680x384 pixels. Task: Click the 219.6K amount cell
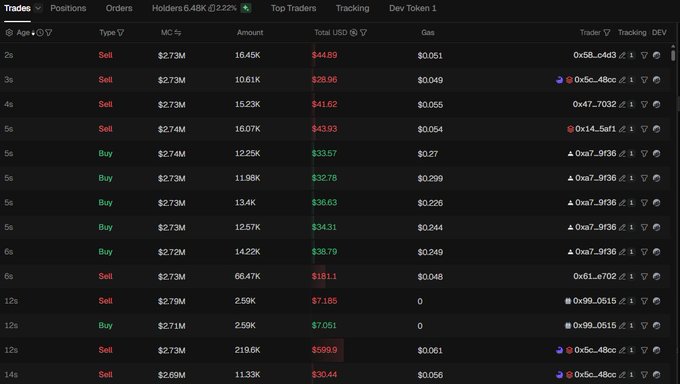pyautogui.click(x=248, y=350)
